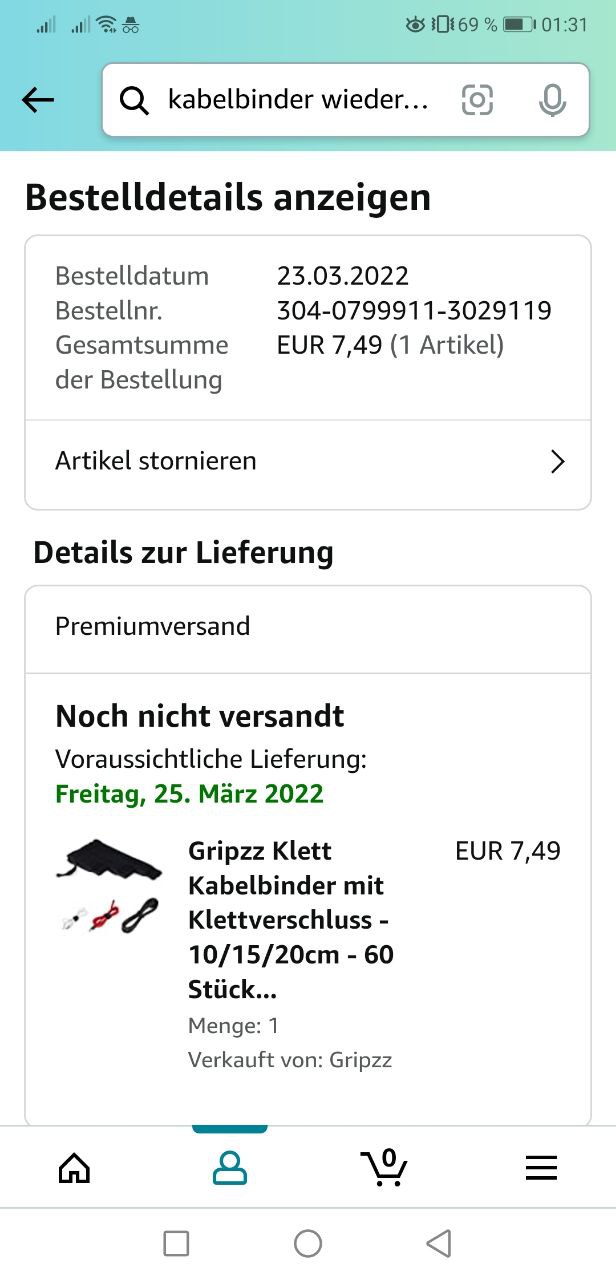Tap the order number 304-0799911-3029119

[414, 311]
